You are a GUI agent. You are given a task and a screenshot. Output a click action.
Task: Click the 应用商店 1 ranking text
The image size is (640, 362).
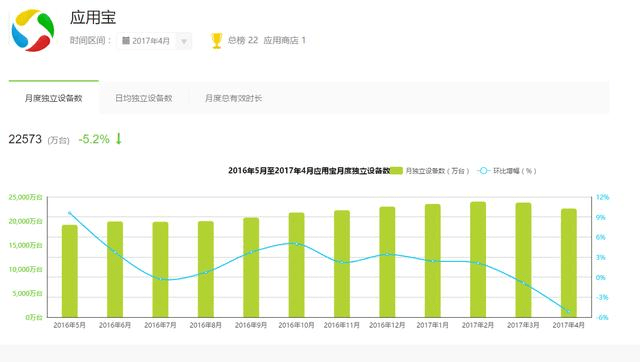pos(284,40)
